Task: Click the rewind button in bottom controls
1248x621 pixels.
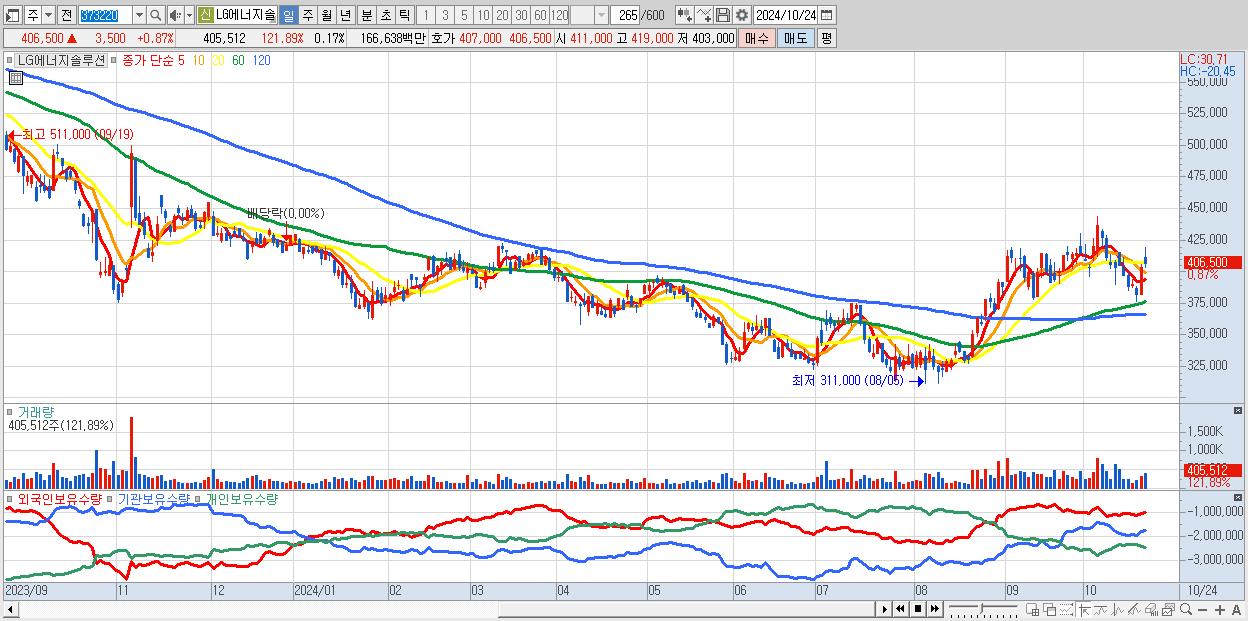Action: click(x=900, y=609)
